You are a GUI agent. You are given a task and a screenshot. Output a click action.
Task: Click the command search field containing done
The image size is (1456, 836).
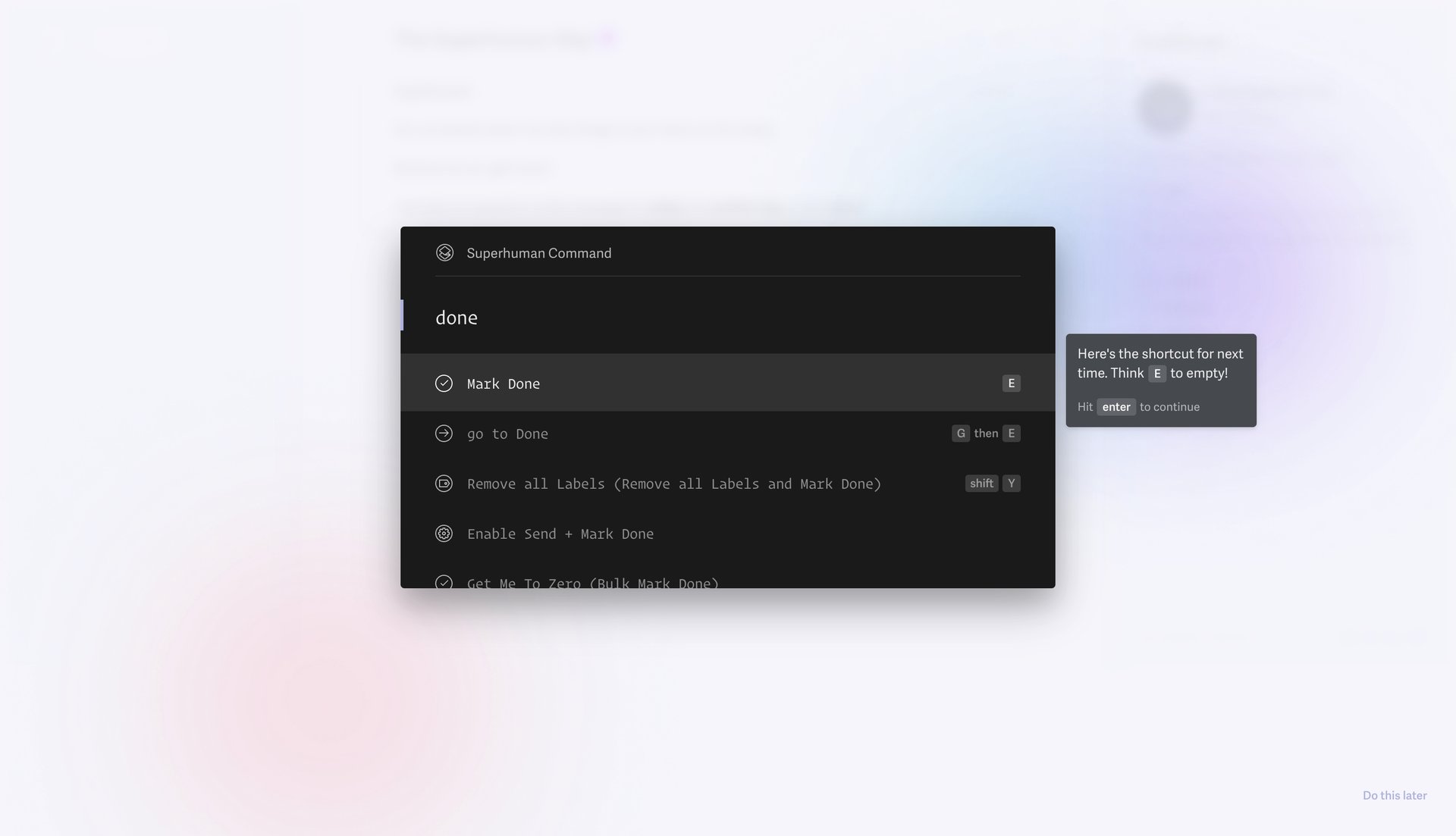682,317
